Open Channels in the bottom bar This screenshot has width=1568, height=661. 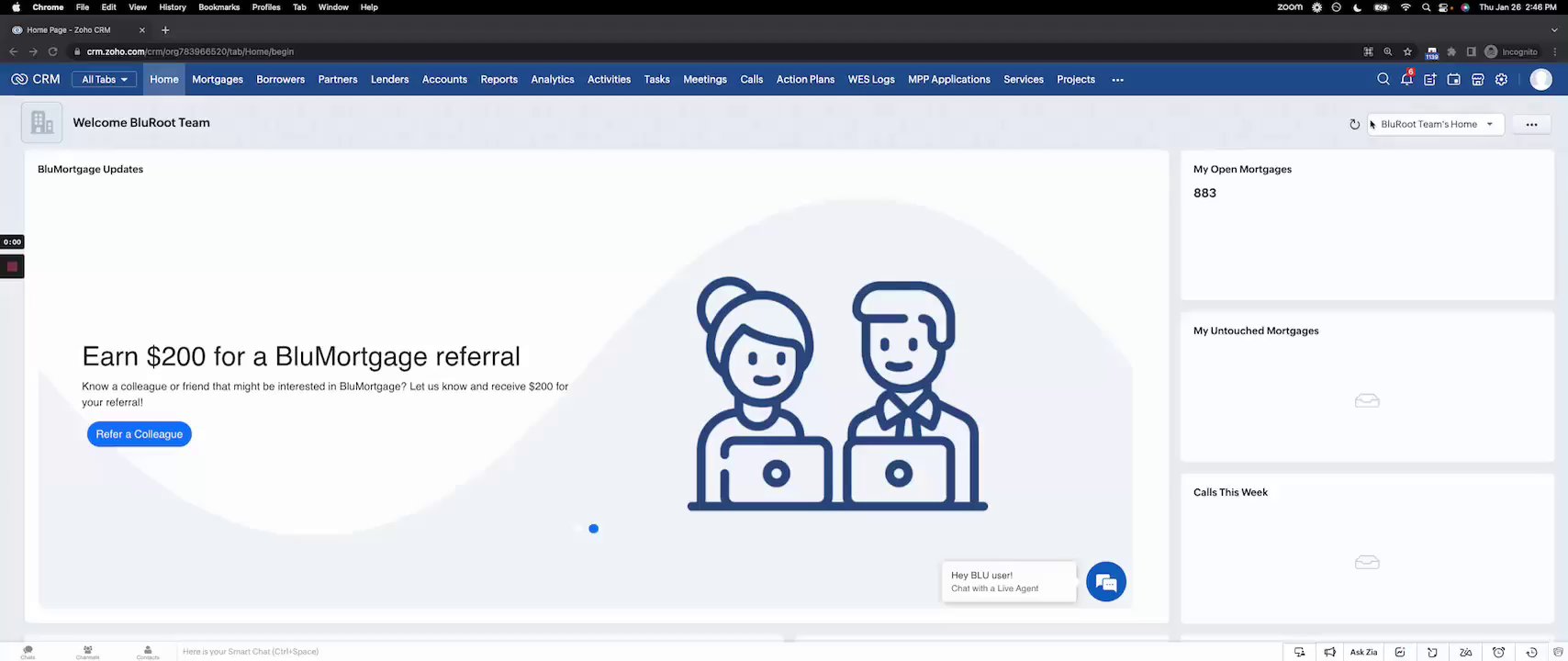[x=87, y=652]
